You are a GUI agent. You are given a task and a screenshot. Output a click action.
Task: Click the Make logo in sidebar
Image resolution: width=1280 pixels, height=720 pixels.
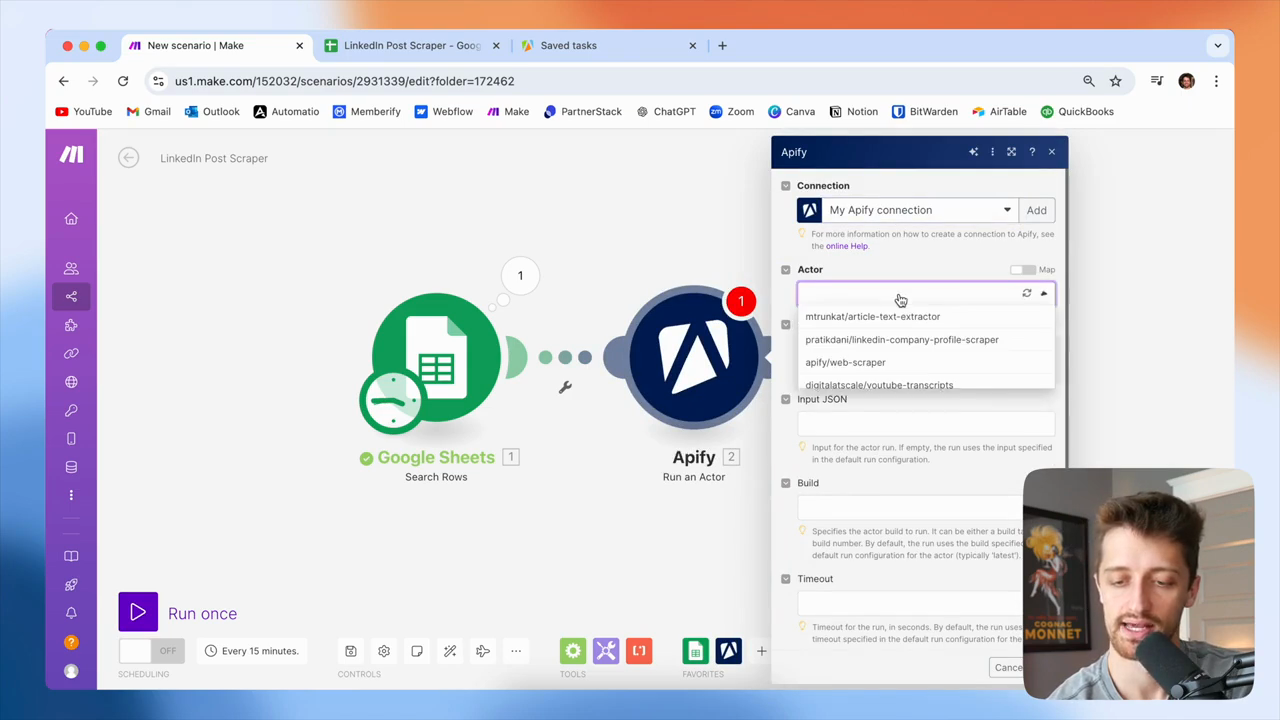tap(71, 154)
